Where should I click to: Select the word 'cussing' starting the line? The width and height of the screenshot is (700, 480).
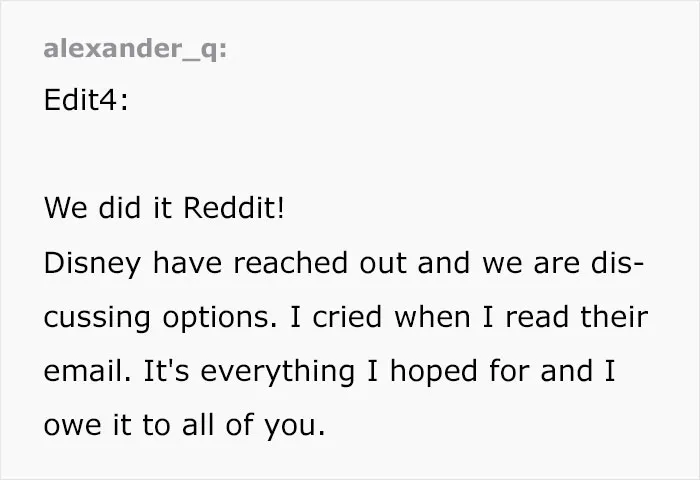[97, 318]
